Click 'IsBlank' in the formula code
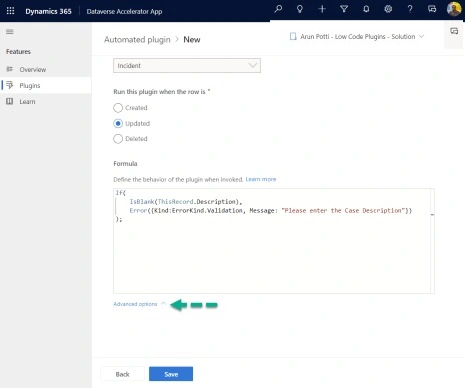 click(x=142, y=202)
